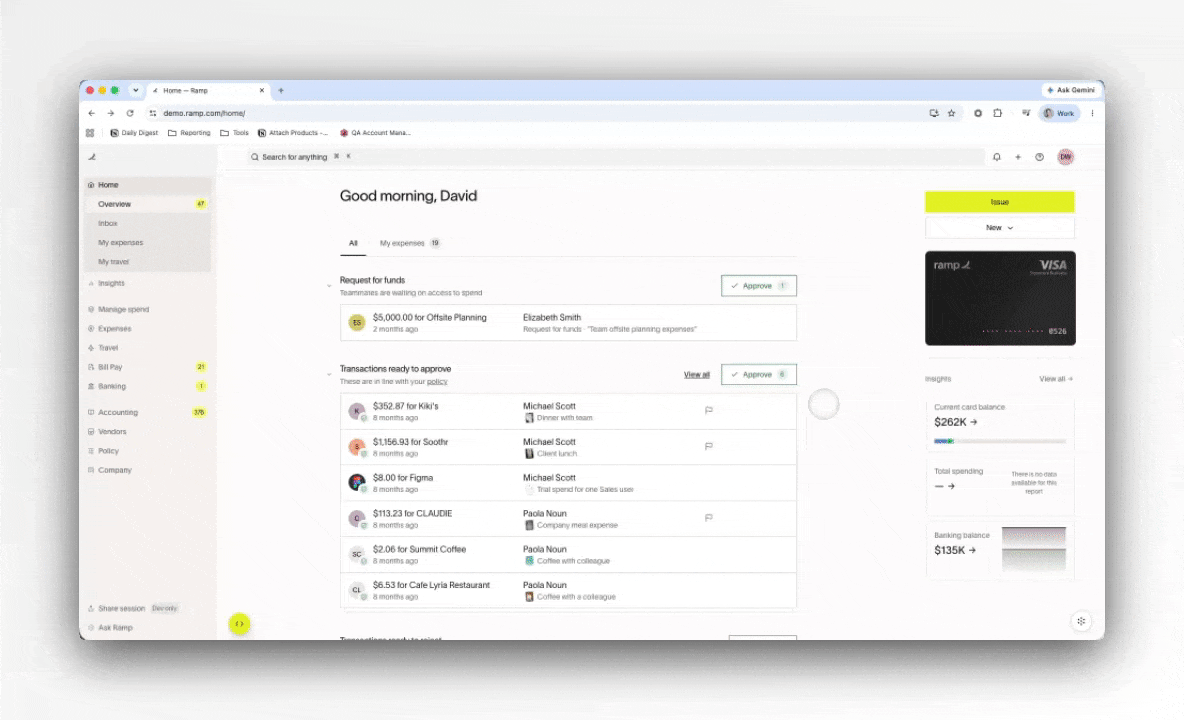1184x720 pixels.
Task: Collapse the Request for funds section
Action: [329, 286]
